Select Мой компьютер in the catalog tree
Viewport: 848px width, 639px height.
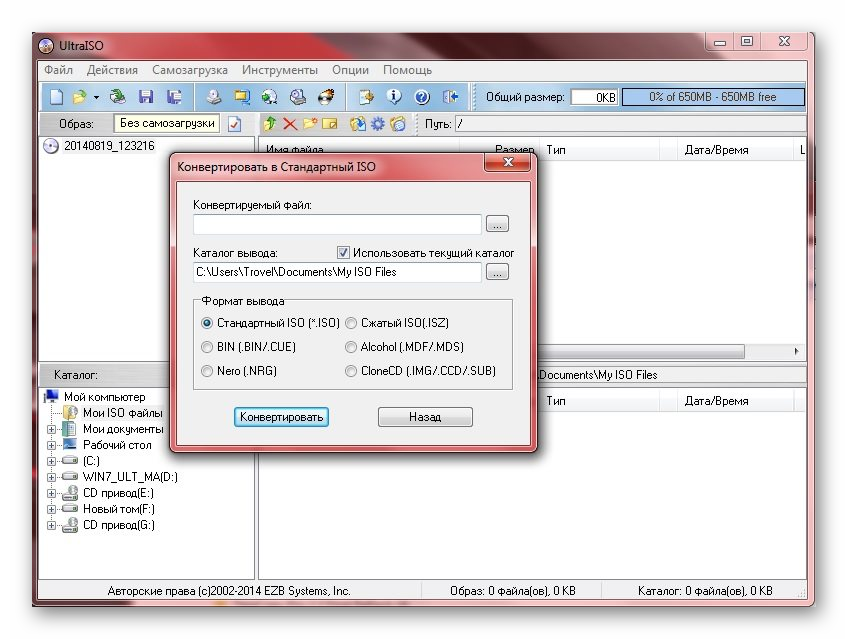coord(104,397)
